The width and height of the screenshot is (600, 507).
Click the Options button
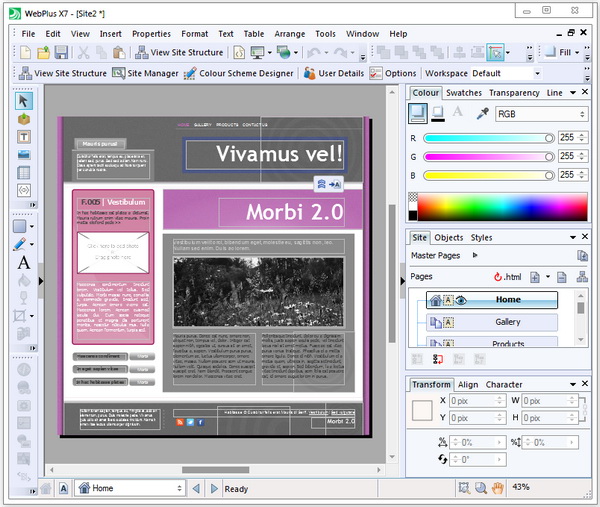pyautogui.click(x=393, y=73)
